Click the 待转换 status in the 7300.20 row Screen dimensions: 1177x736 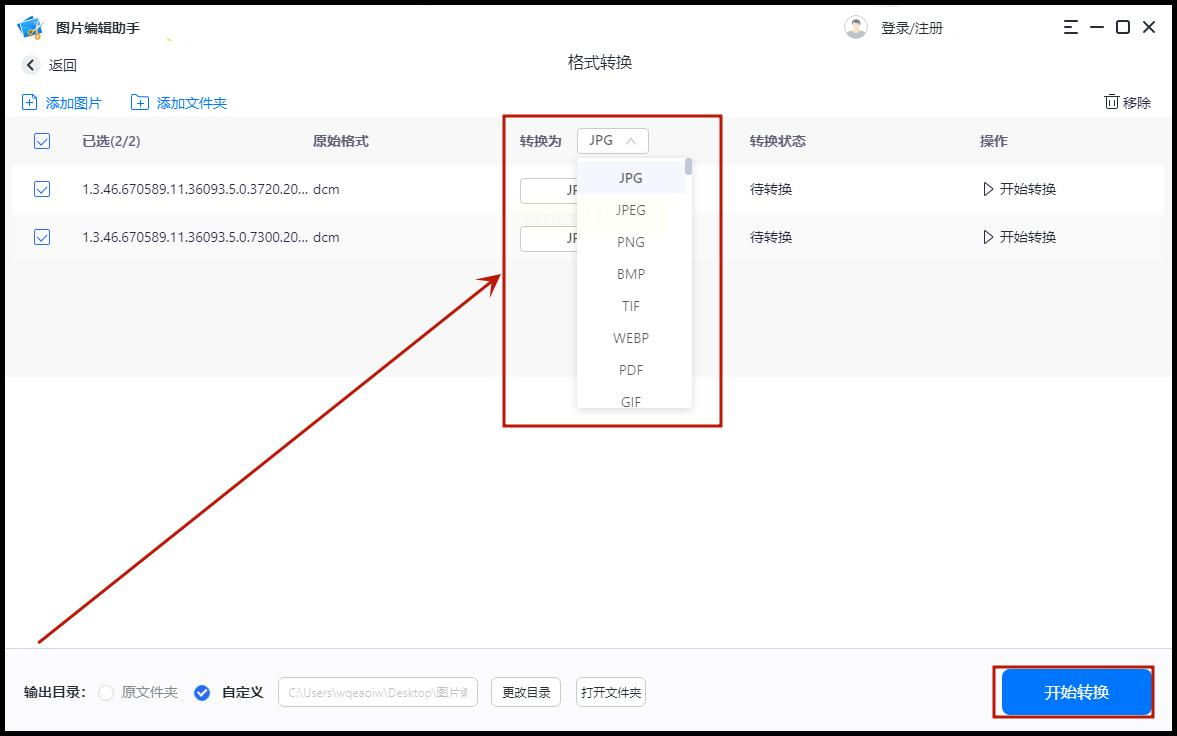[771, 237]
